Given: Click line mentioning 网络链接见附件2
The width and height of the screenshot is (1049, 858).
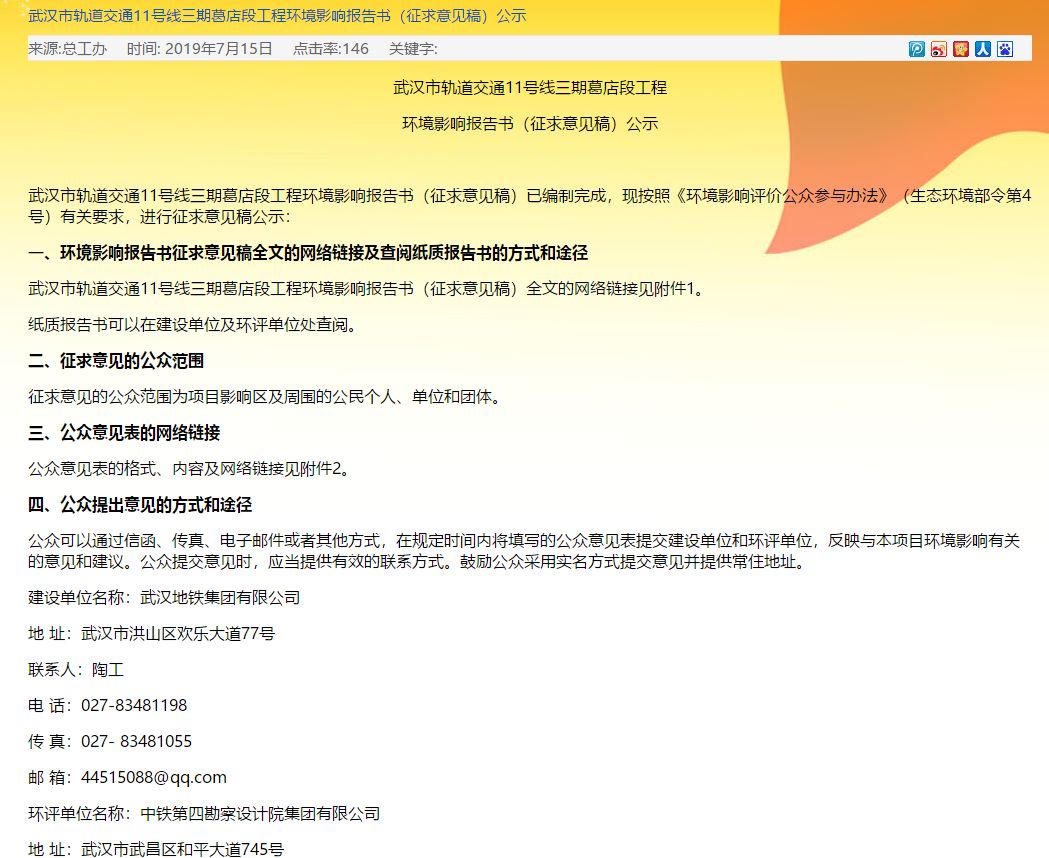Looking at the screenshot, I should (189, 469).
